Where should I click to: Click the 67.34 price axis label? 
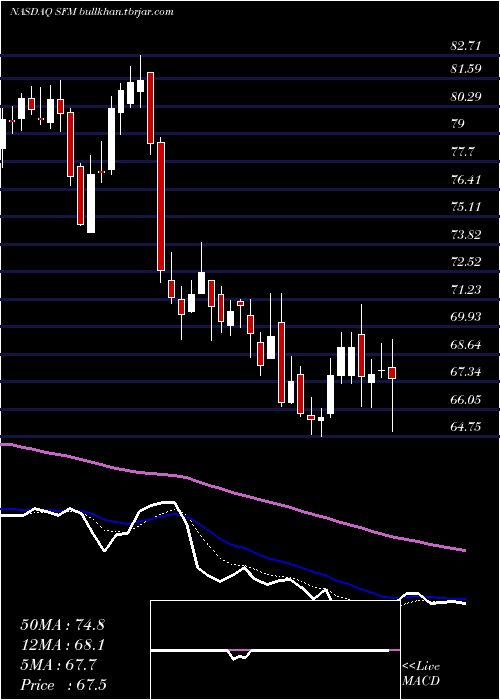tap(465, 372)
